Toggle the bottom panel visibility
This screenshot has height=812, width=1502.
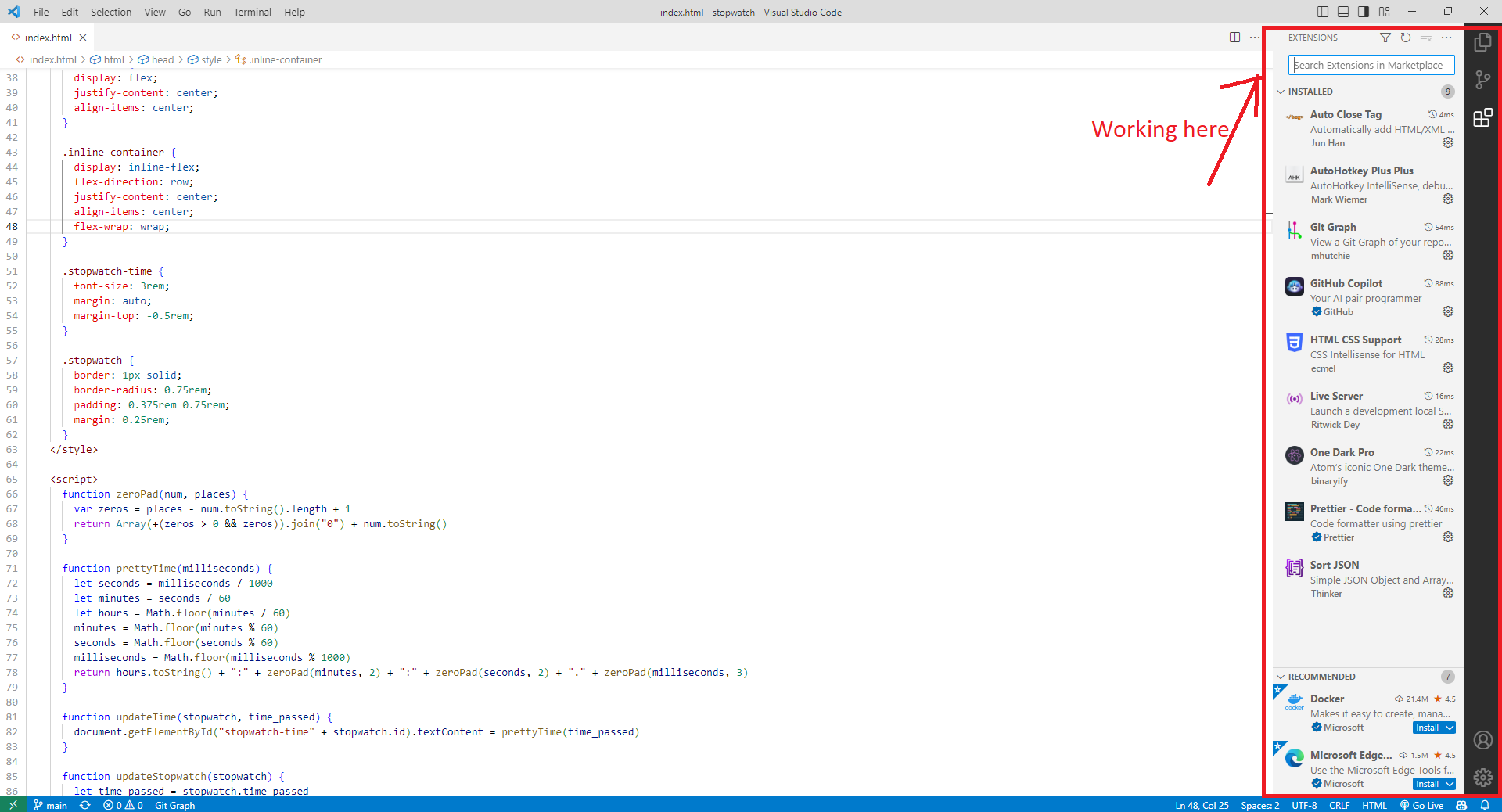point(1342,12)
